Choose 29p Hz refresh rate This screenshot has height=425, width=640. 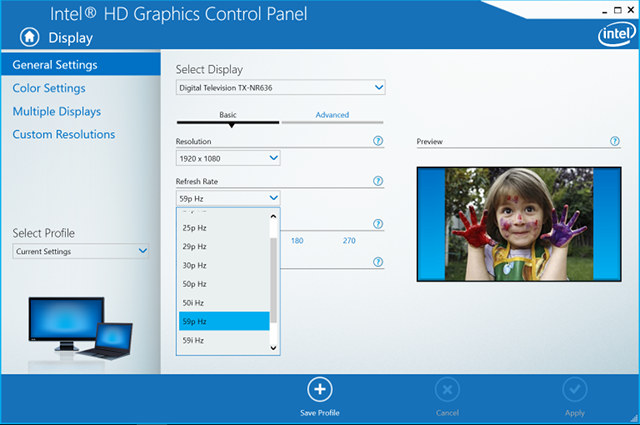(x=224, y=247)
